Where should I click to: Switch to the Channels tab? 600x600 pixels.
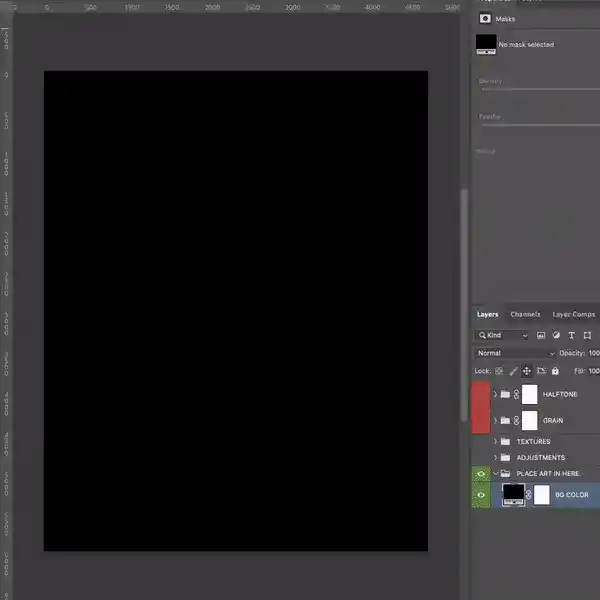tap(525, 314)
